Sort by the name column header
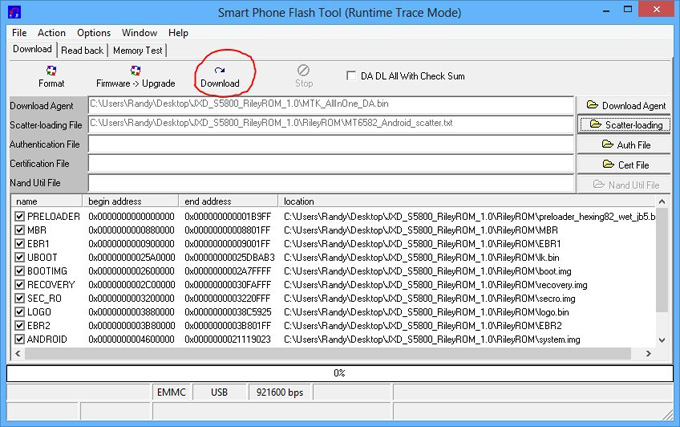 click(46, 201)
